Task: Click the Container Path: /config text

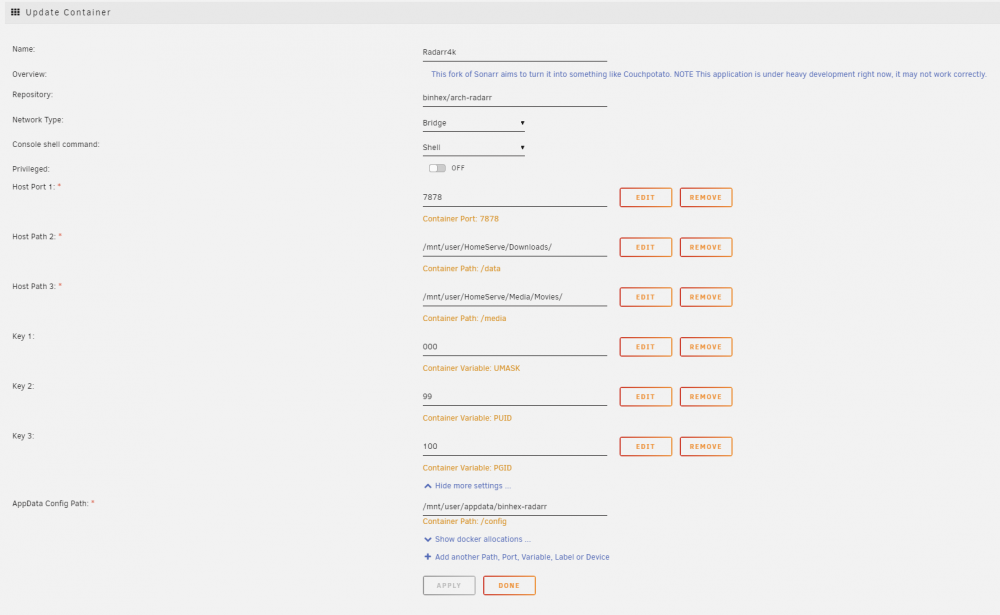Action: pyautogui.click(x=464, y=521)
